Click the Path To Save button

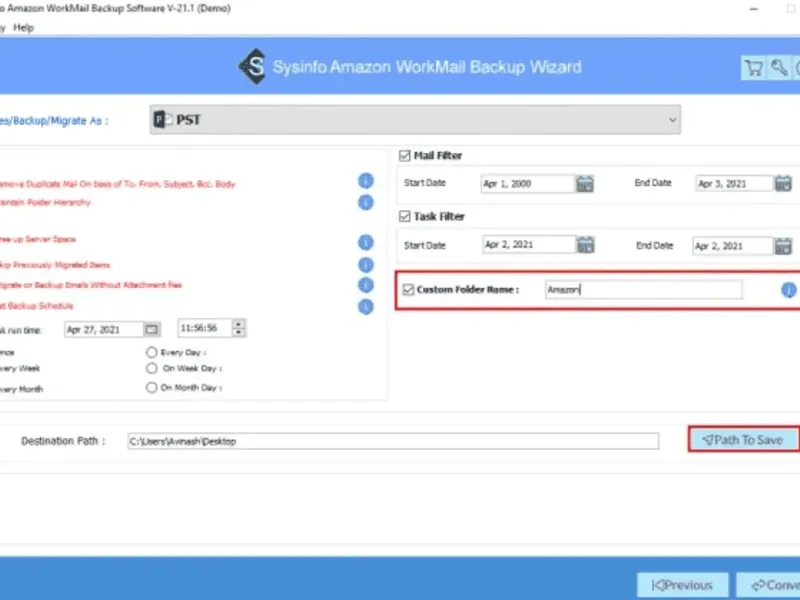pyautogui.click(x=743, y=439)
